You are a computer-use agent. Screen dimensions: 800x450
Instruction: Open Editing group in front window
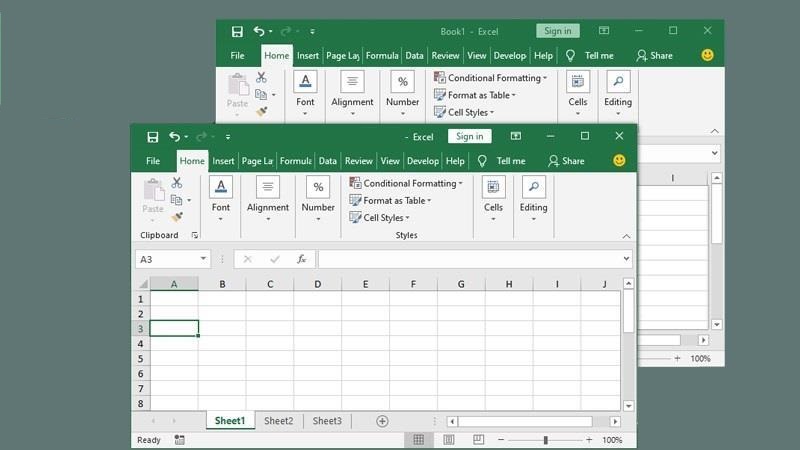534,199
